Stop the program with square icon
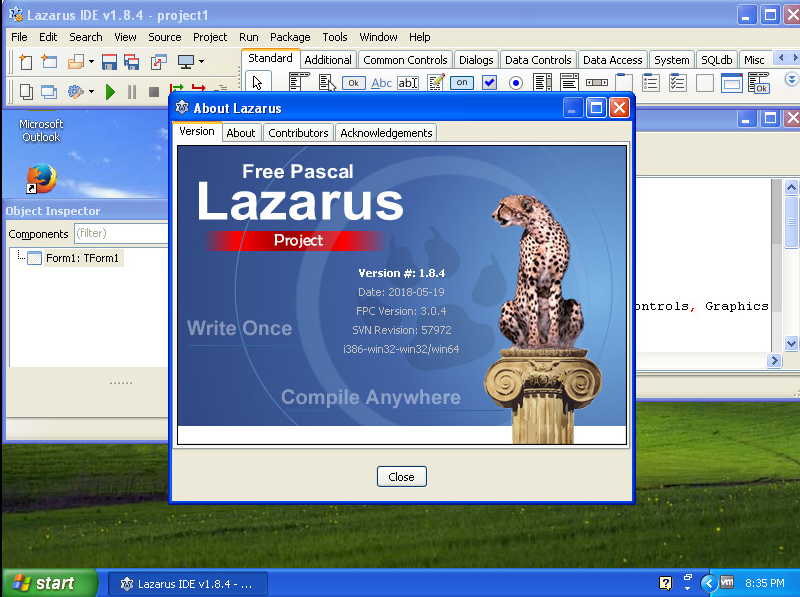Viewport: 800px width, 597px height. point(154,92)
